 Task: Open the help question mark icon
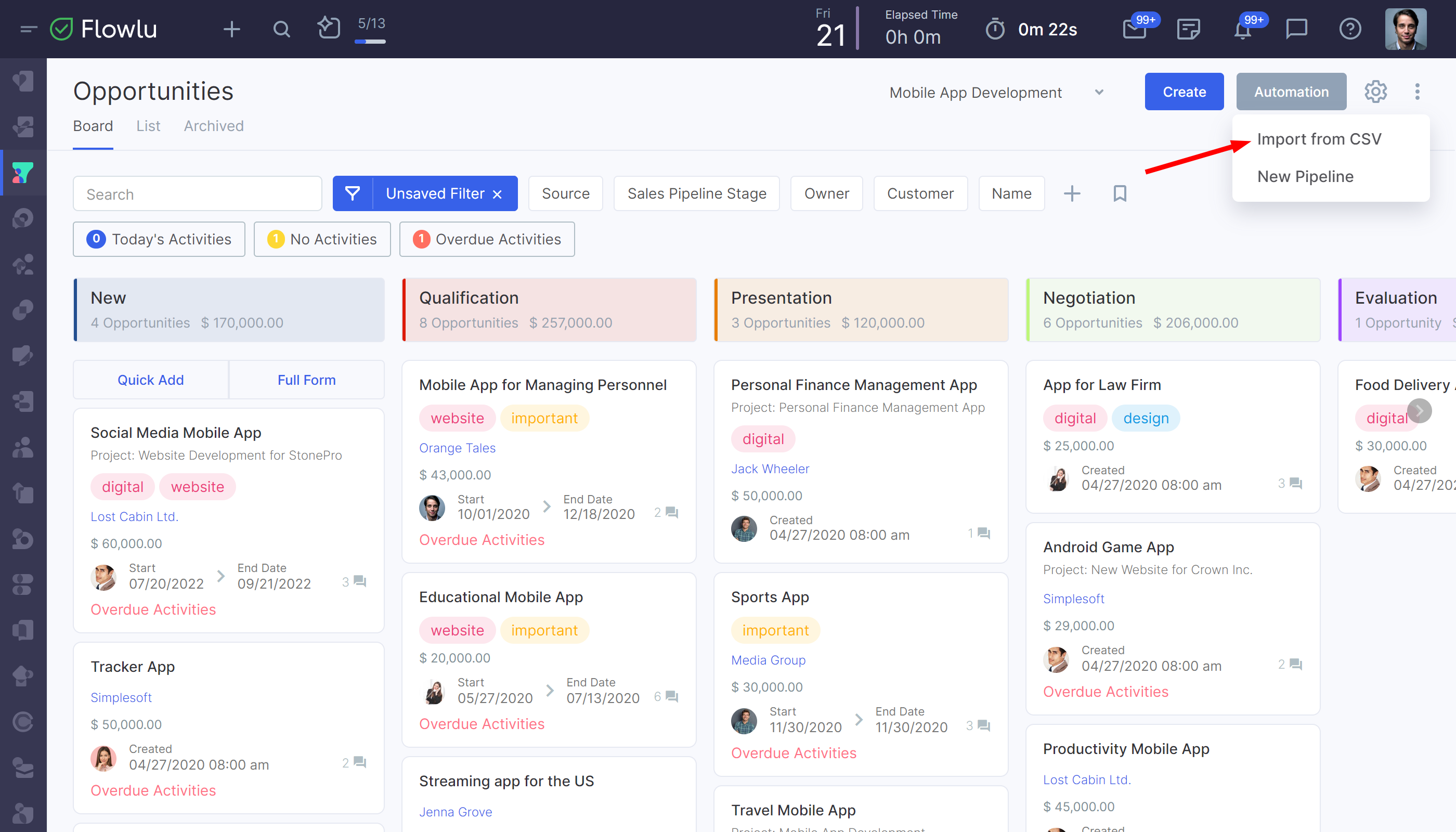point(1350,29)
